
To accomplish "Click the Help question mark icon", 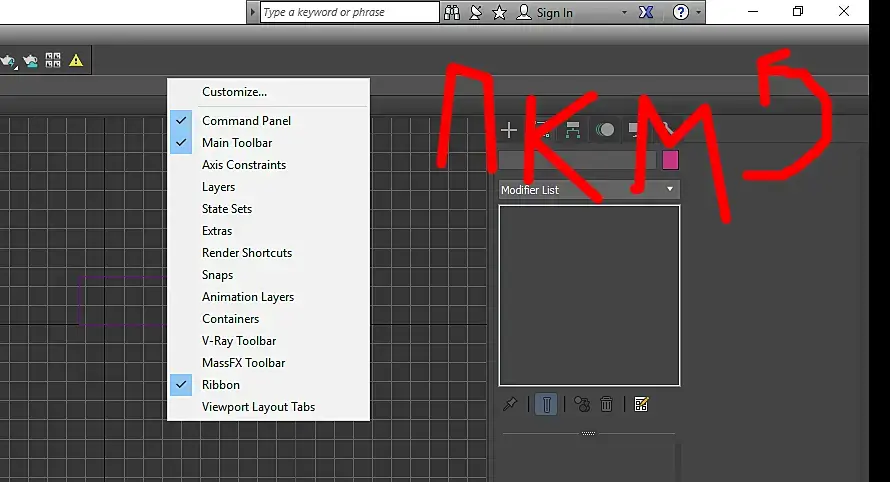I will 680,12.
